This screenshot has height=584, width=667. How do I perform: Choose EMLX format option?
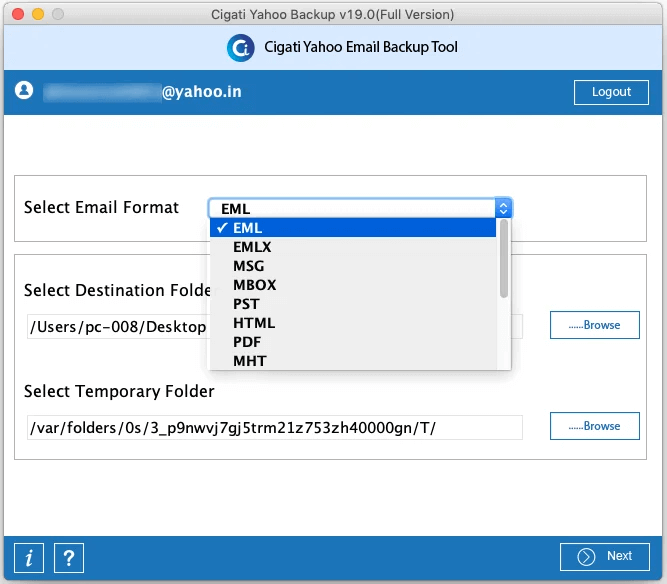[353, 247]
